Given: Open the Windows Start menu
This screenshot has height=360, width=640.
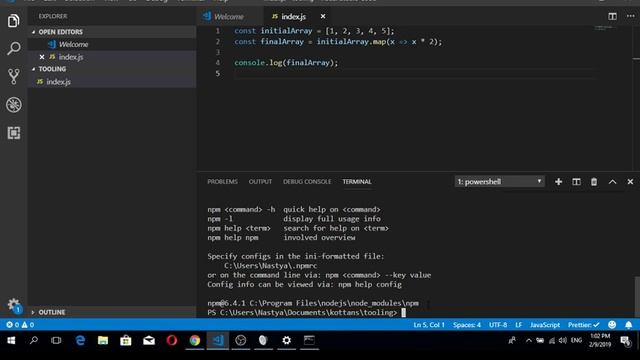Looking at the screenshot, I should pos(11,340).
